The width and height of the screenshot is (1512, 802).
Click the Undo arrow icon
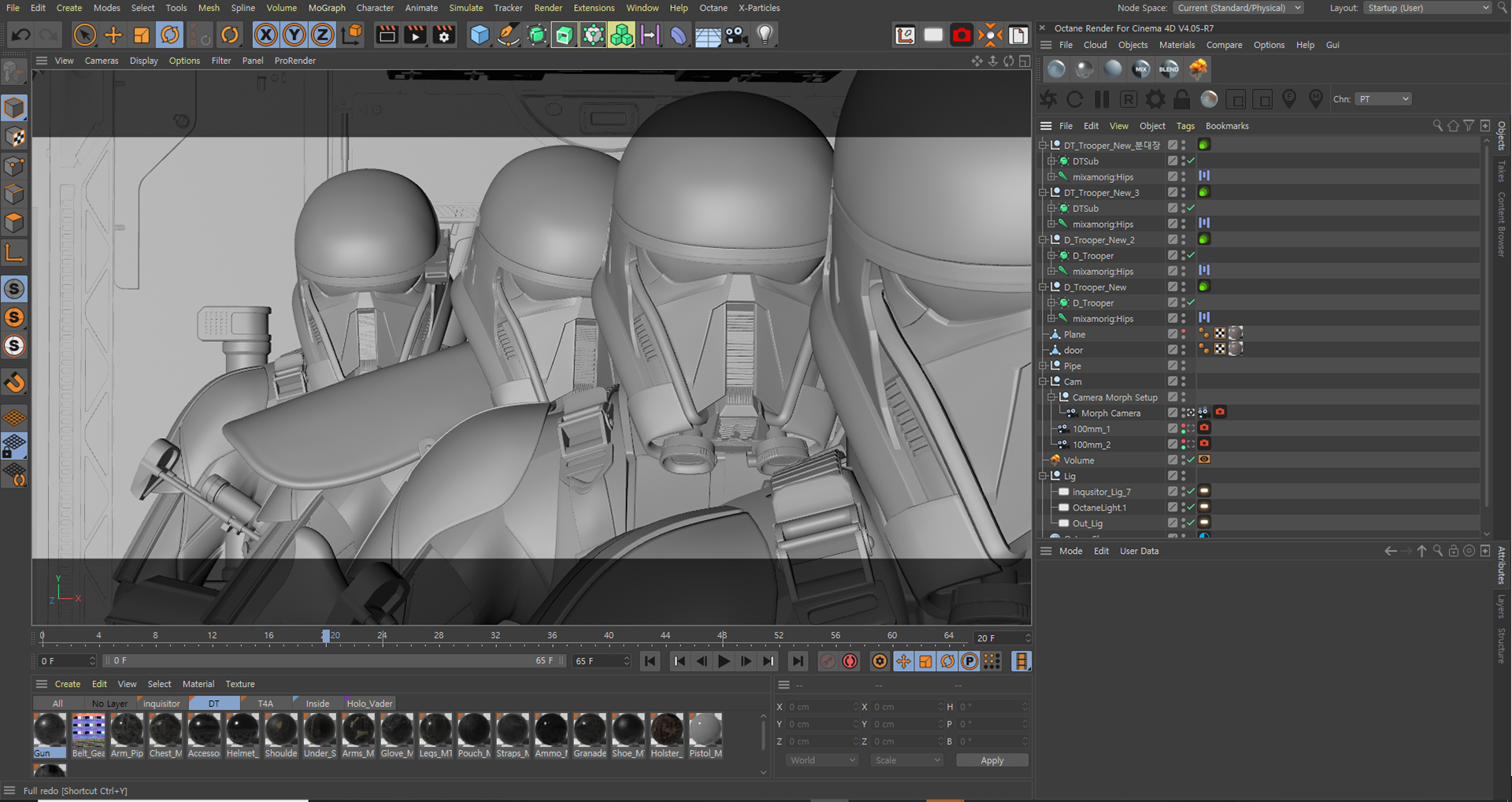pyautogui.click(x=21, y=35)
